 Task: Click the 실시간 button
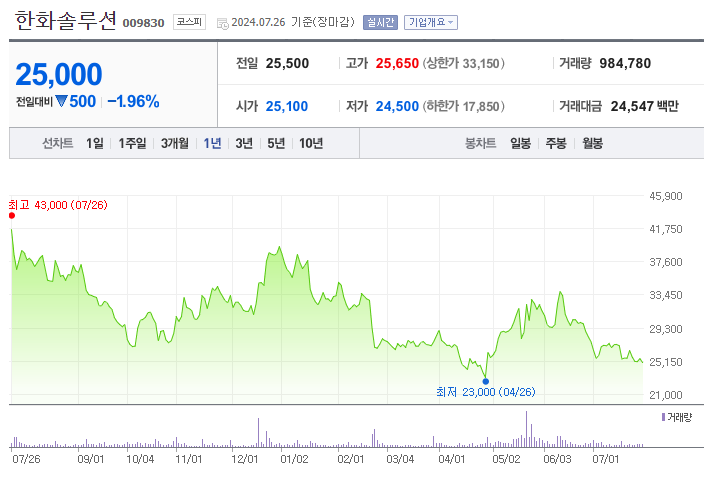click(x=380, y=22)
